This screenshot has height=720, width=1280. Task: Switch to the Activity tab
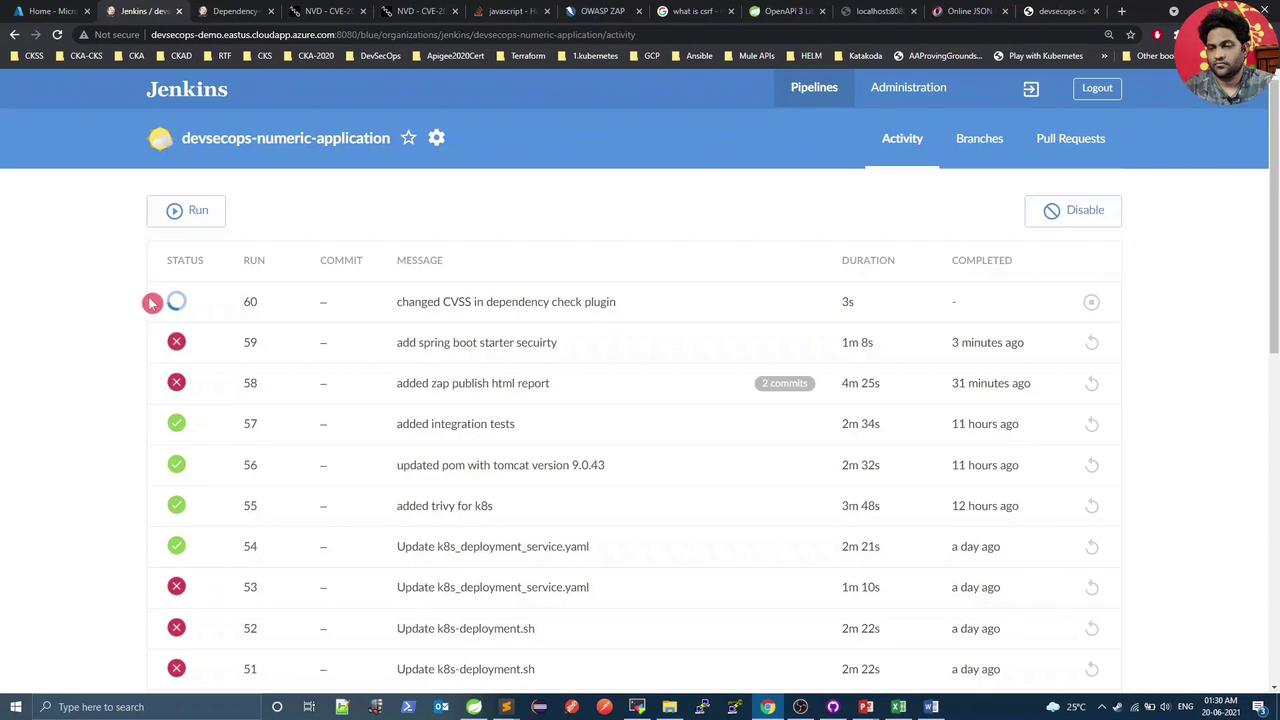click(x=902, y=139)
